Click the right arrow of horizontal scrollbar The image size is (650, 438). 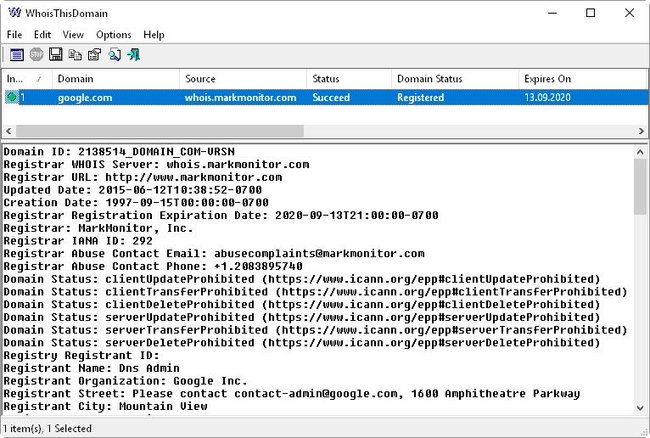(641, 131)
